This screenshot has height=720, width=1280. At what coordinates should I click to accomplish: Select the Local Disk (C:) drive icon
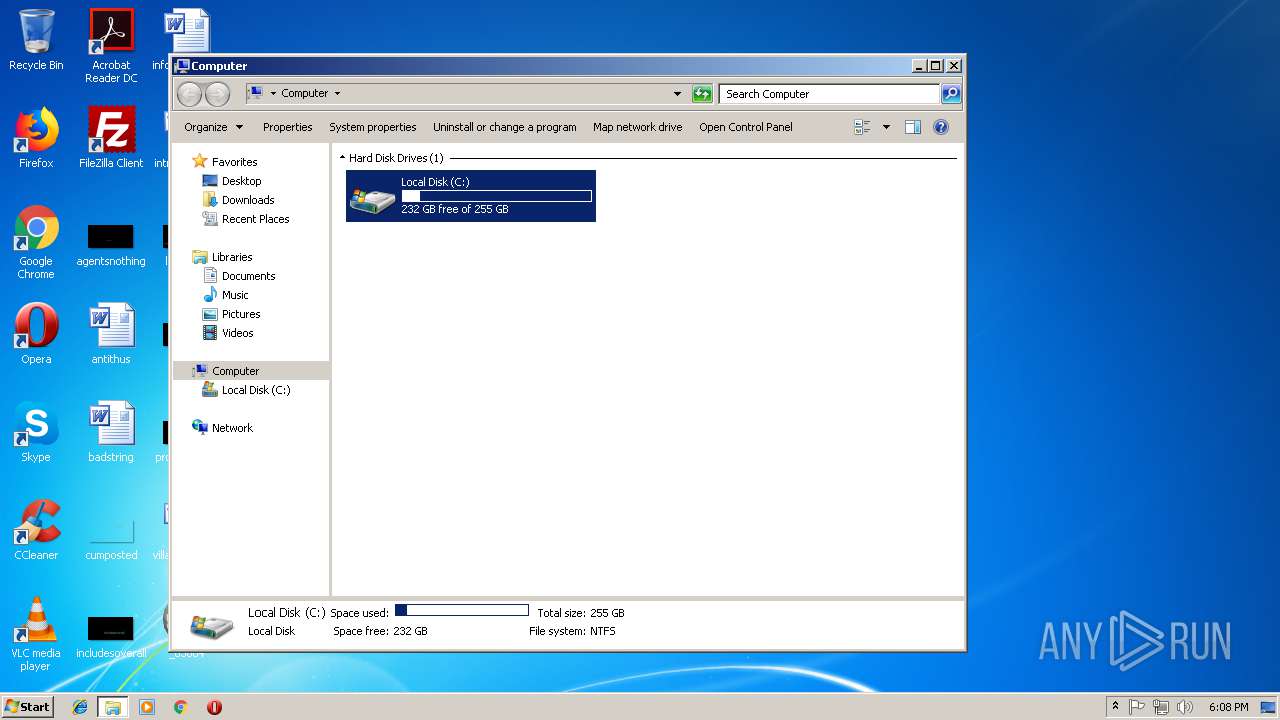pos(372,197)
